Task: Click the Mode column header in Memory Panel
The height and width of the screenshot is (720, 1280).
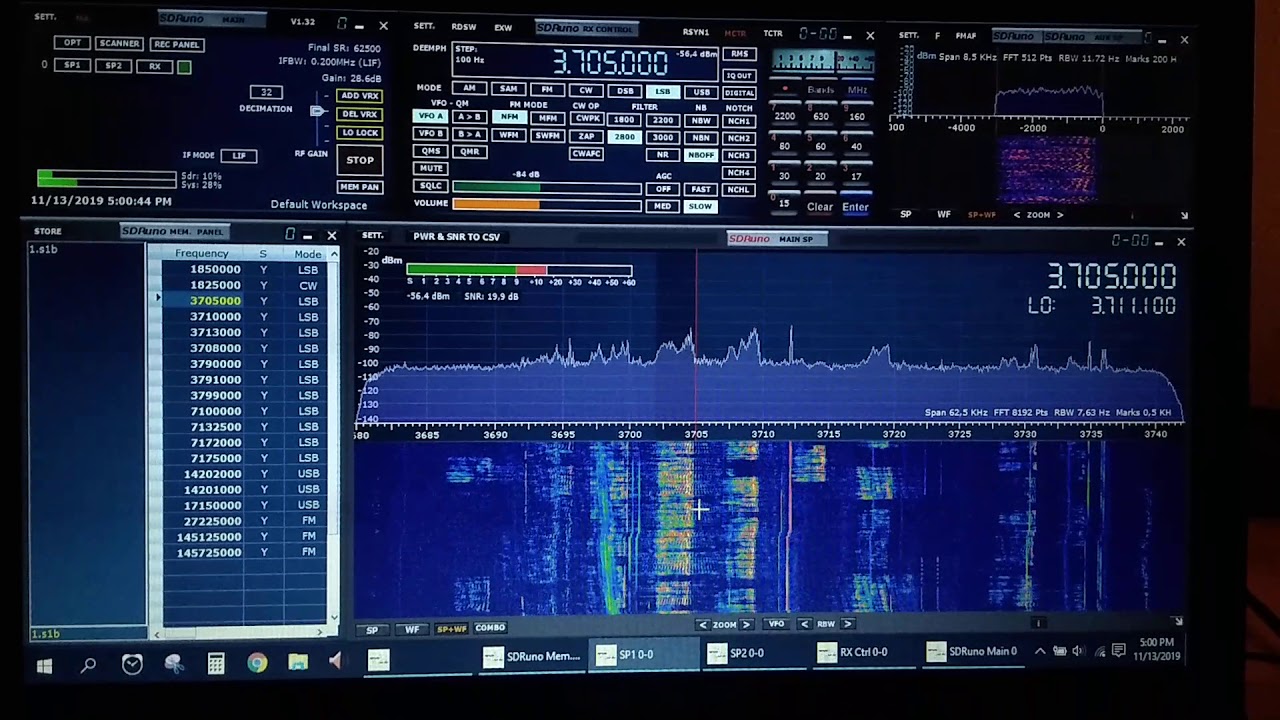Action: pos(308,254)
